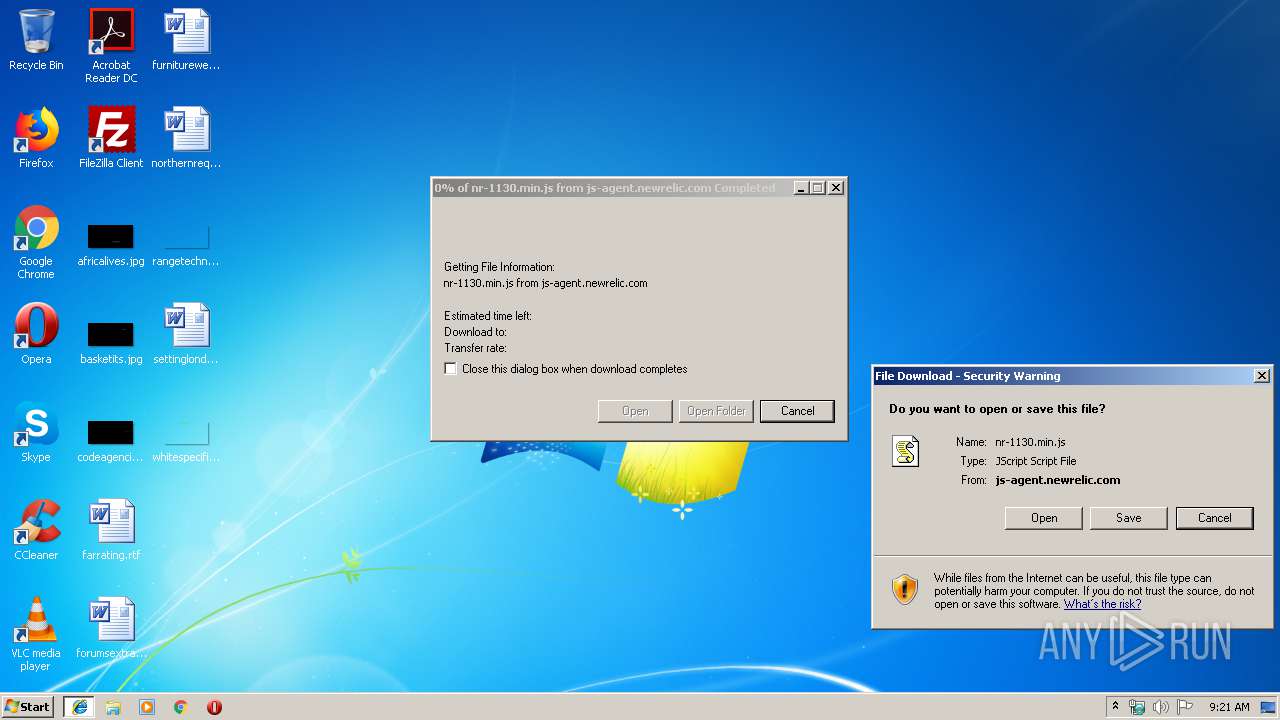Viewport: 1280px width, 720px height.
Task: Launch Opera desktop shortcut
Action: click(36, 334)
